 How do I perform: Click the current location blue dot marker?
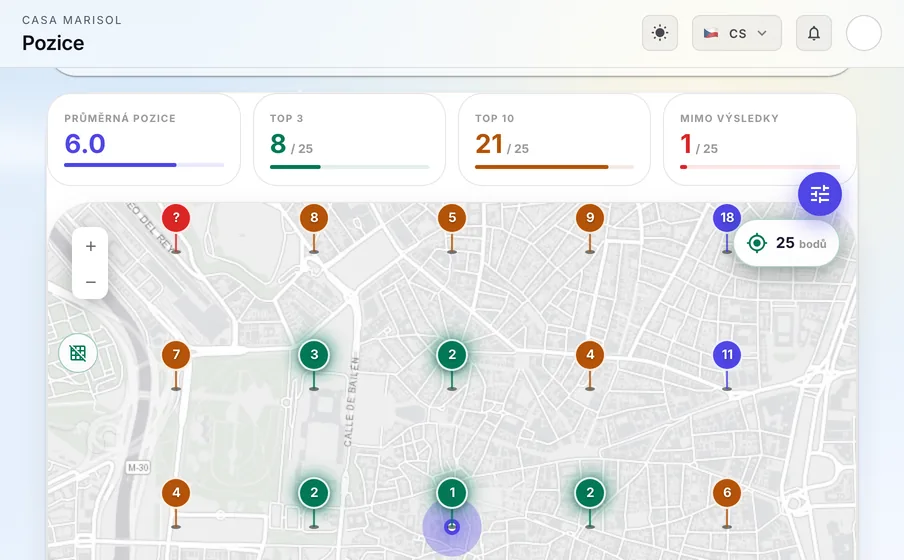(x=452, y=527)
